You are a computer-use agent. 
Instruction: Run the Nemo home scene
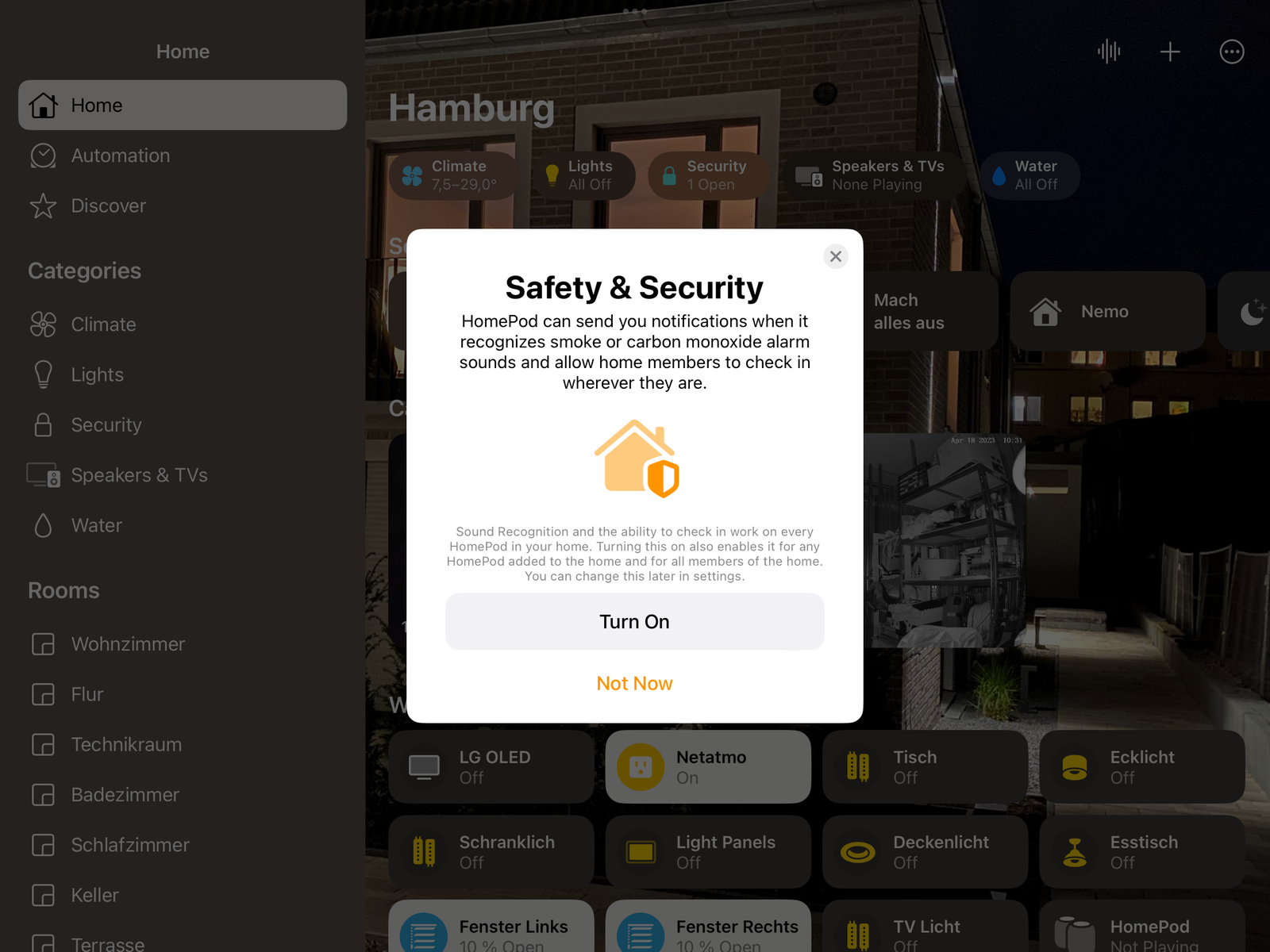[1107, 311]
